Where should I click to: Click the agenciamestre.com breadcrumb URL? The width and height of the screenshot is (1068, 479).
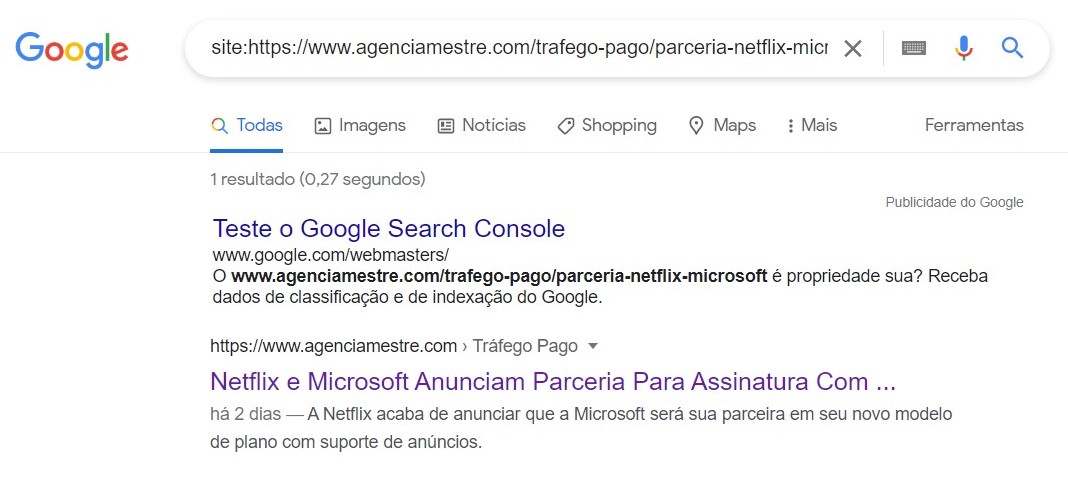tap(333, 346)
